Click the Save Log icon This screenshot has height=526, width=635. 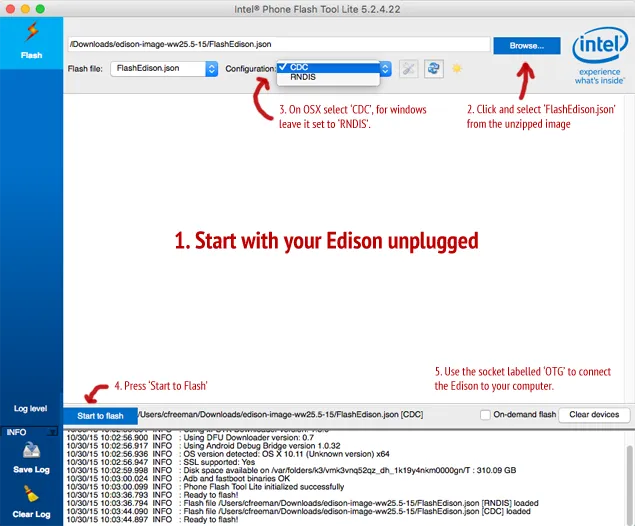pyautogui.click(x=31, y=450)
